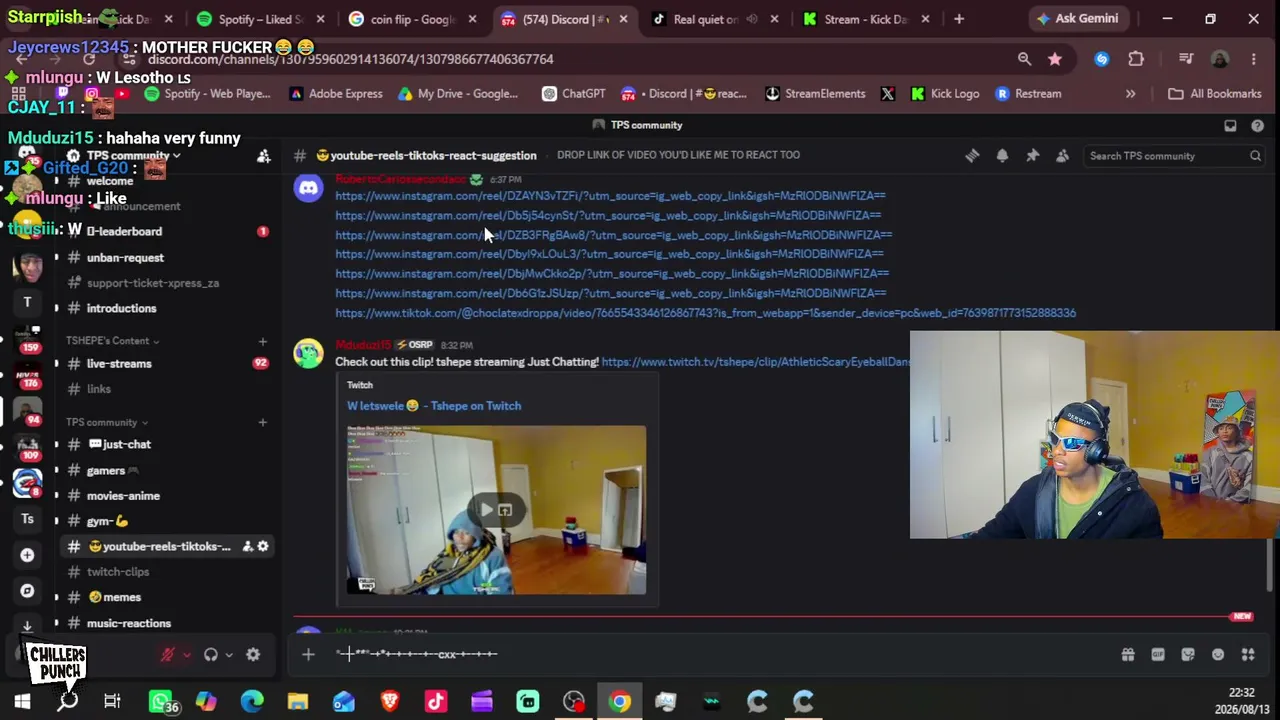
Task: Open the introductions channel
Action: (167, 308)
